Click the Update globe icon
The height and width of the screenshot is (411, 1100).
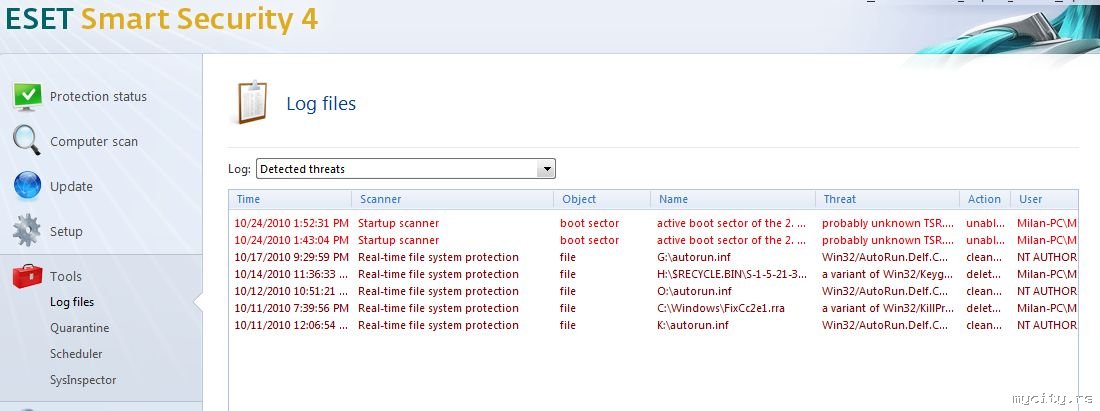(27, 186)
